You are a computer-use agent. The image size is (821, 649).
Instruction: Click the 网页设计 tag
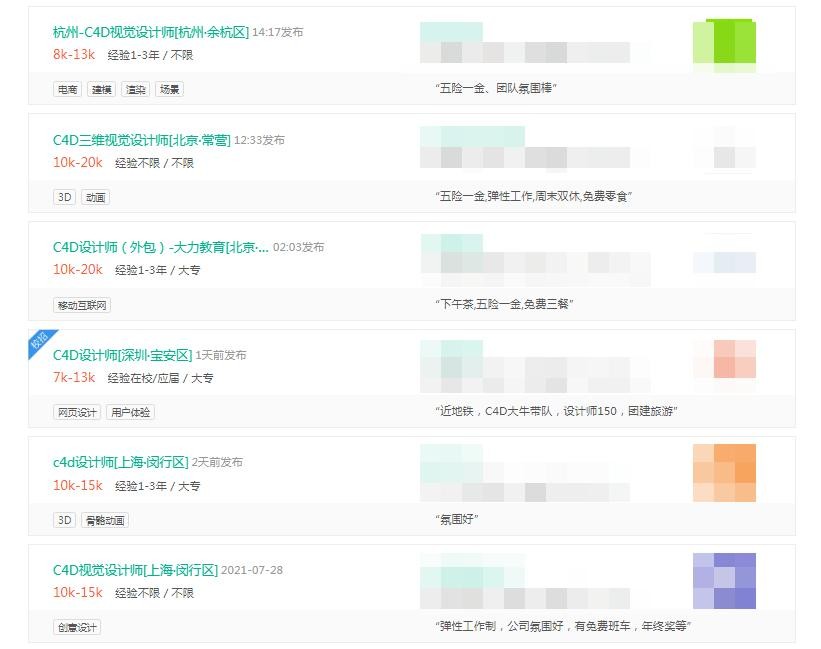pos(77,412)
